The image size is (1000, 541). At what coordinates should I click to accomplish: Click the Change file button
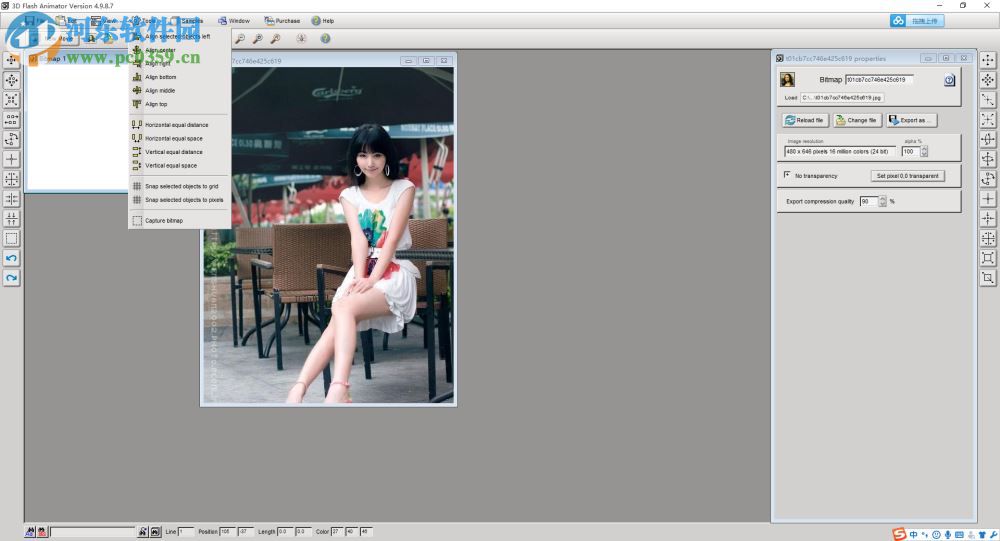click(857, 120)
